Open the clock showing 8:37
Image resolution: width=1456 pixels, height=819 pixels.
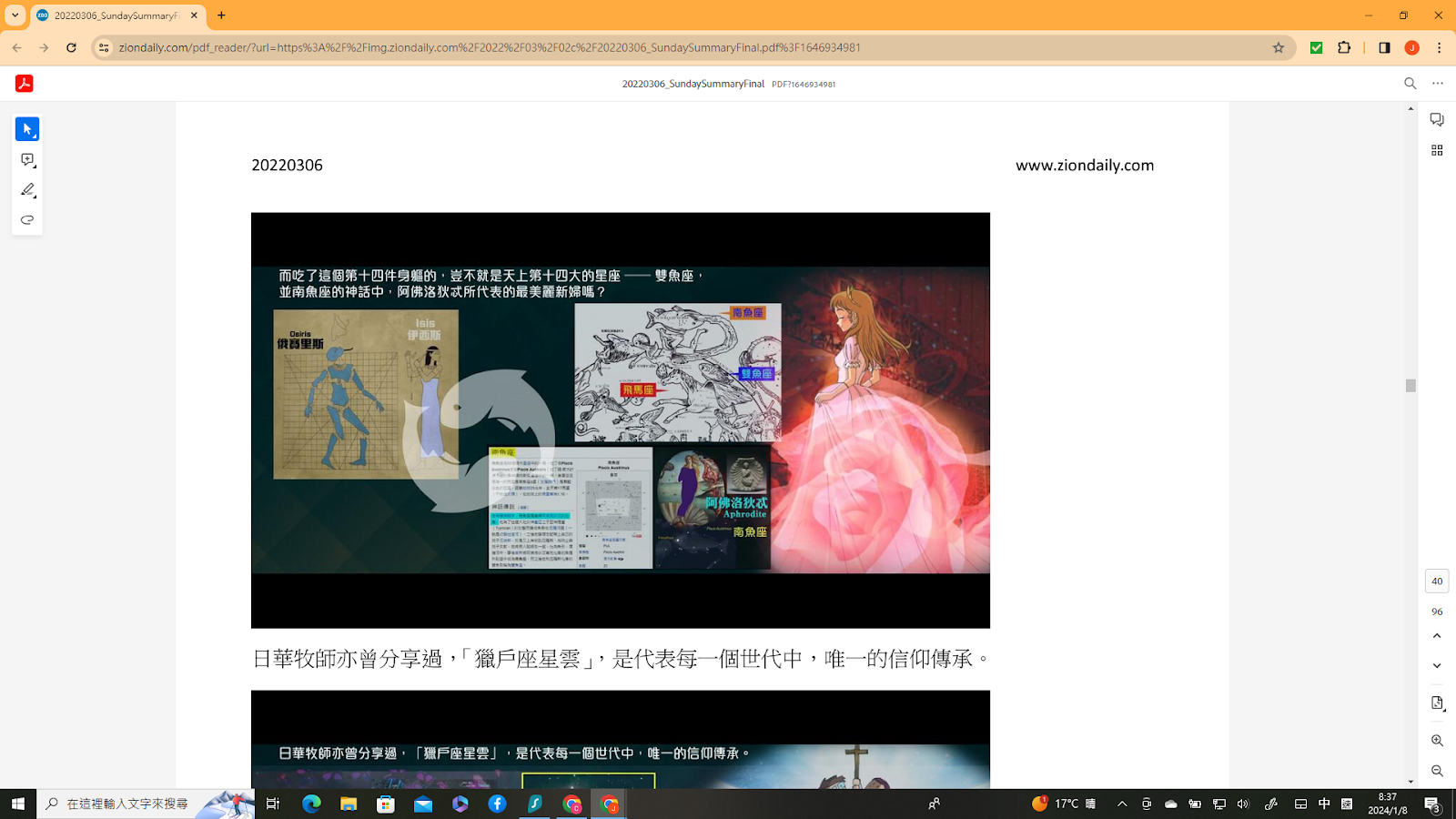(1387, 804)
